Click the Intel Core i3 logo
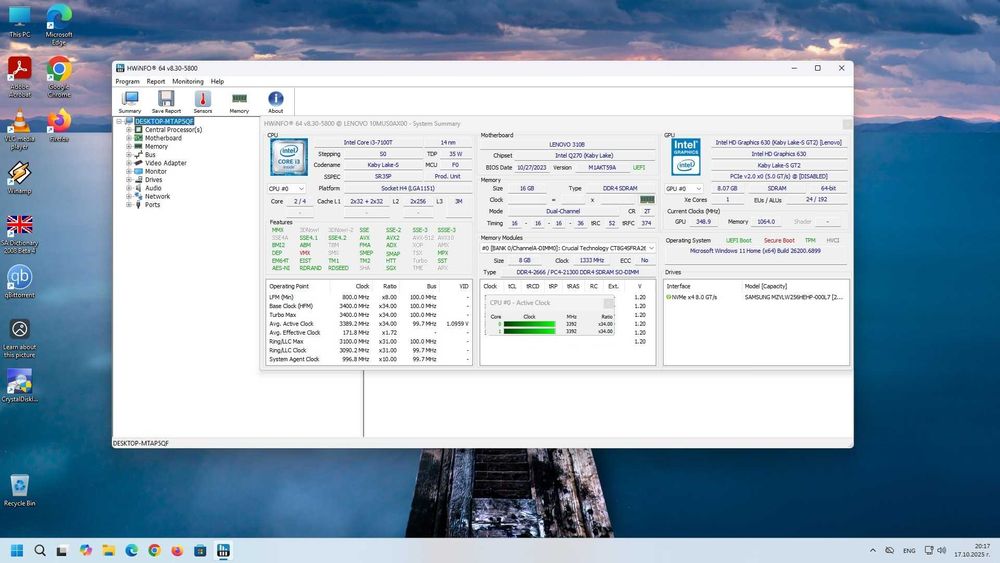Viewport: 1000px width, 563px height. coord(288,157)
